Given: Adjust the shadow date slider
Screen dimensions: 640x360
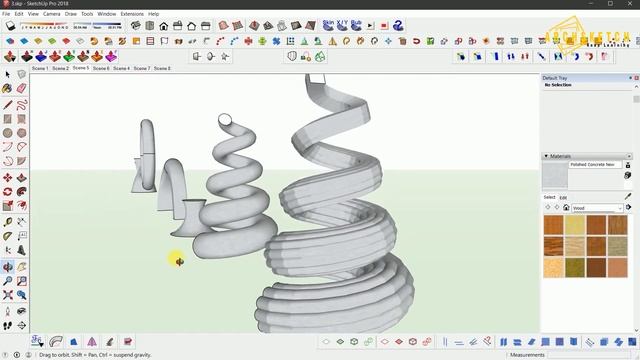Looking at the screenshot, I should [x=44, y=26].
